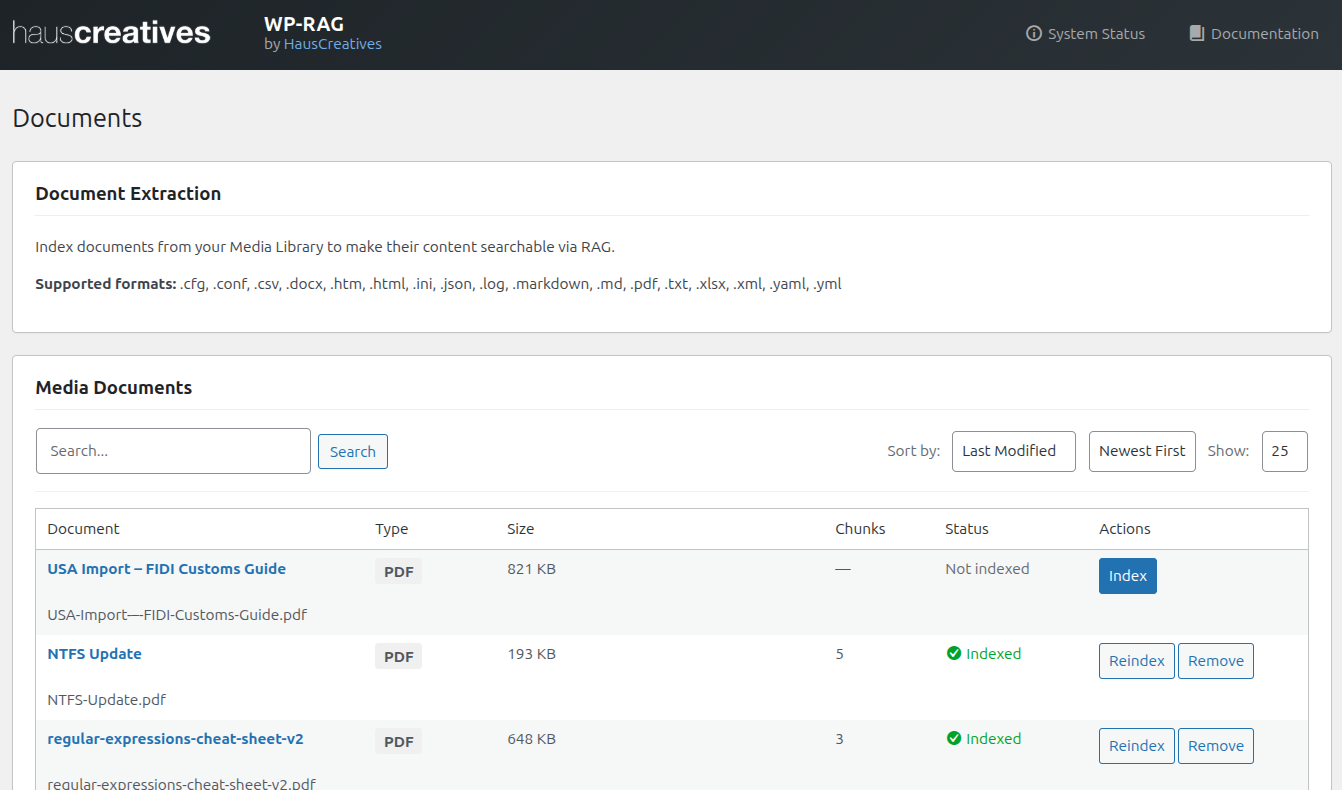Click the Documents page heading

click(x=77, y=118)
